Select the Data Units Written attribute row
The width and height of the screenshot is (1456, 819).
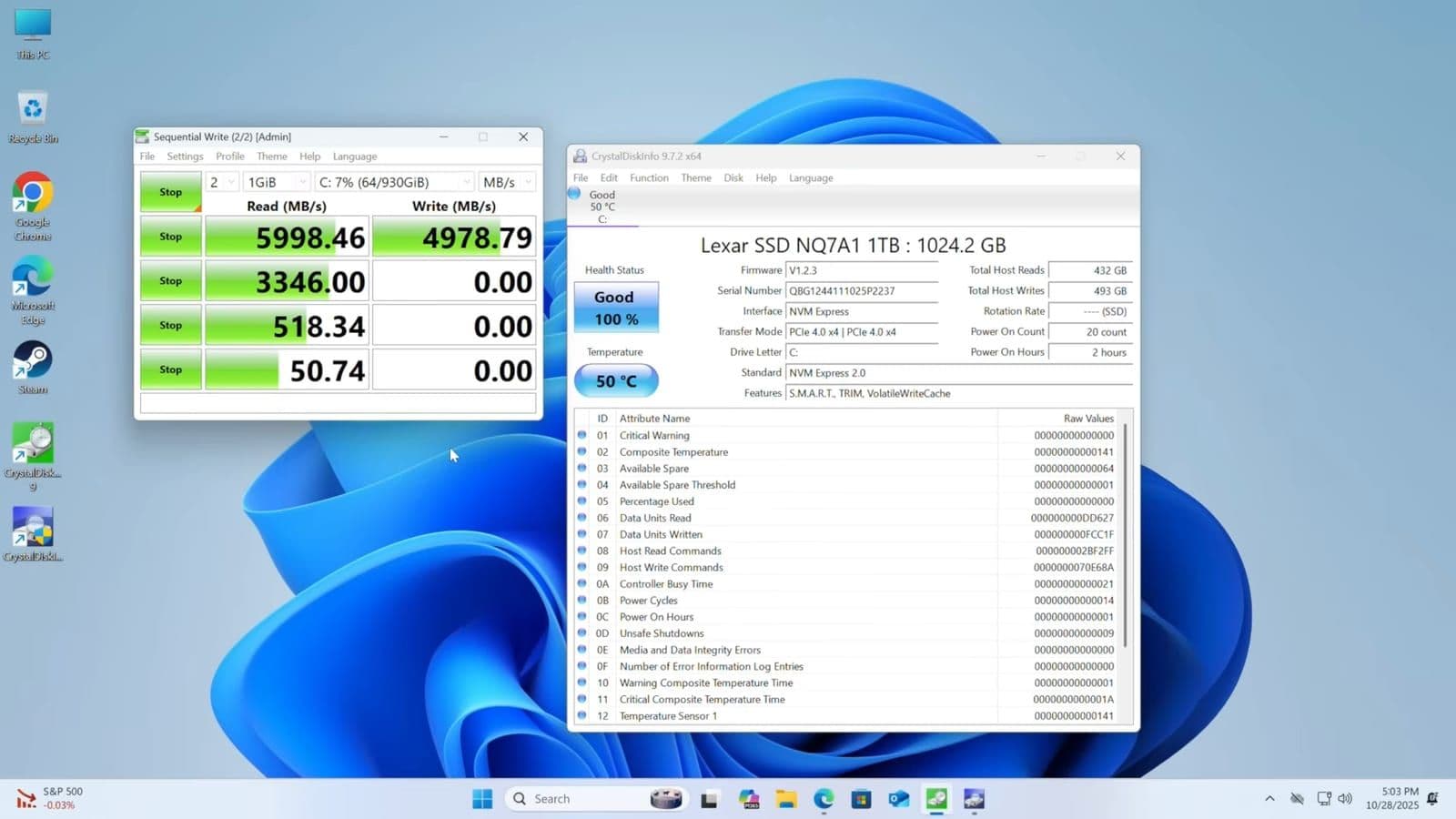[847, 535]
